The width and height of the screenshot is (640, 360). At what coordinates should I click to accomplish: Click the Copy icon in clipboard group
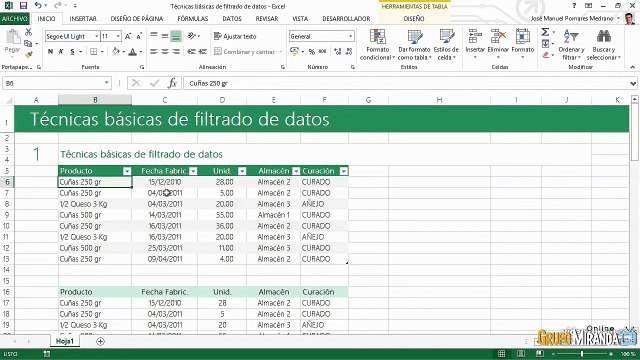(28, 43)
